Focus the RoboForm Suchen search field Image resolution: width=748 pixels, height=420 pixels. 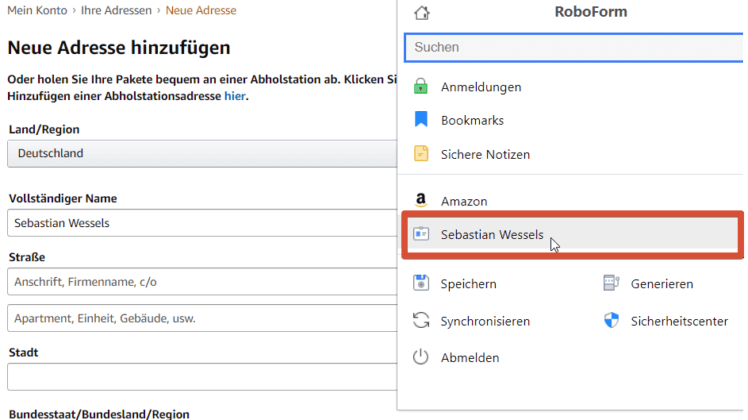[573, 47]
